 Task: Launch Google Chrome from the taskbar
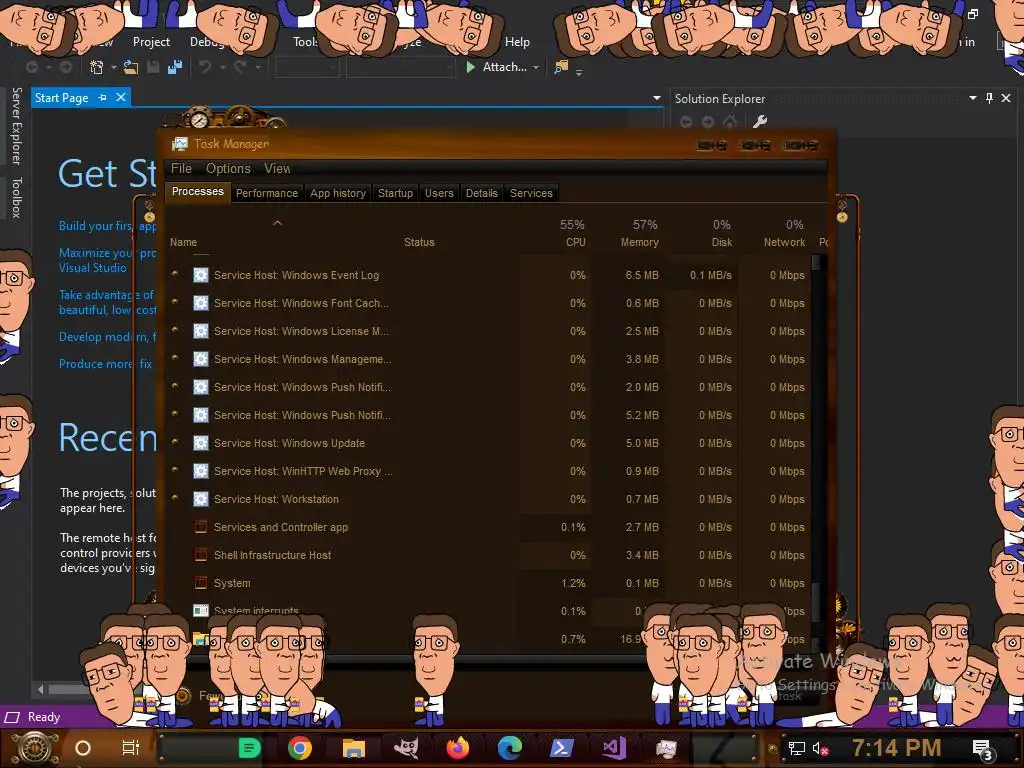tap(300, 748)
